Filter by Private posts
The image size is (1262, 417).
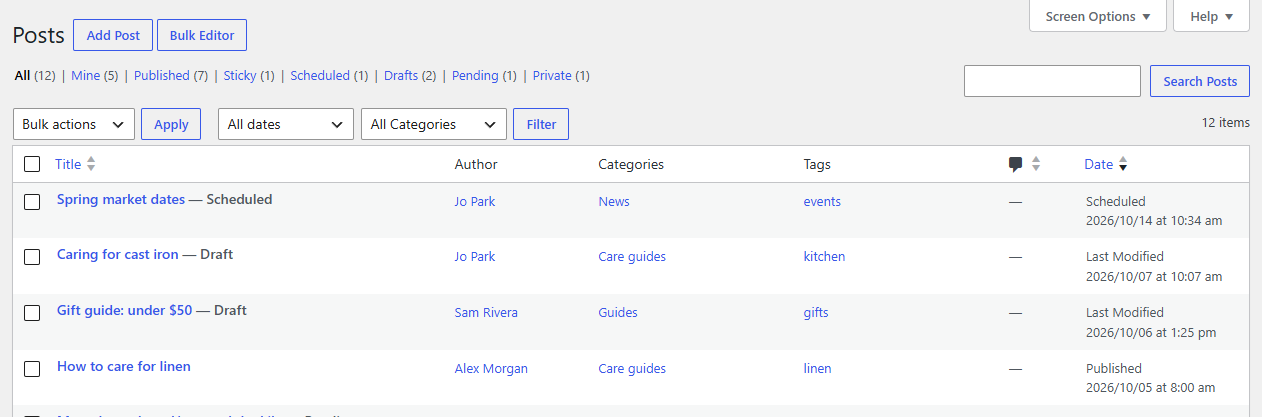pyautogui.click(x=552, y=75)
